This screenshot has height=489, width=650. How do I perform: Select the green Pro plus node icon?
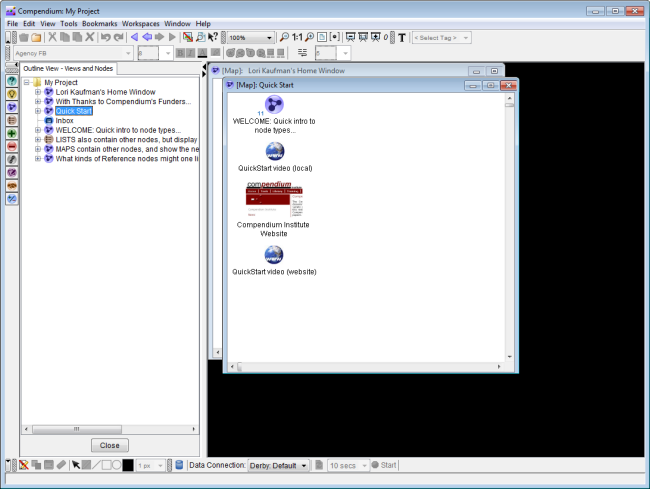pyautogui.click(x=12, y=133)
